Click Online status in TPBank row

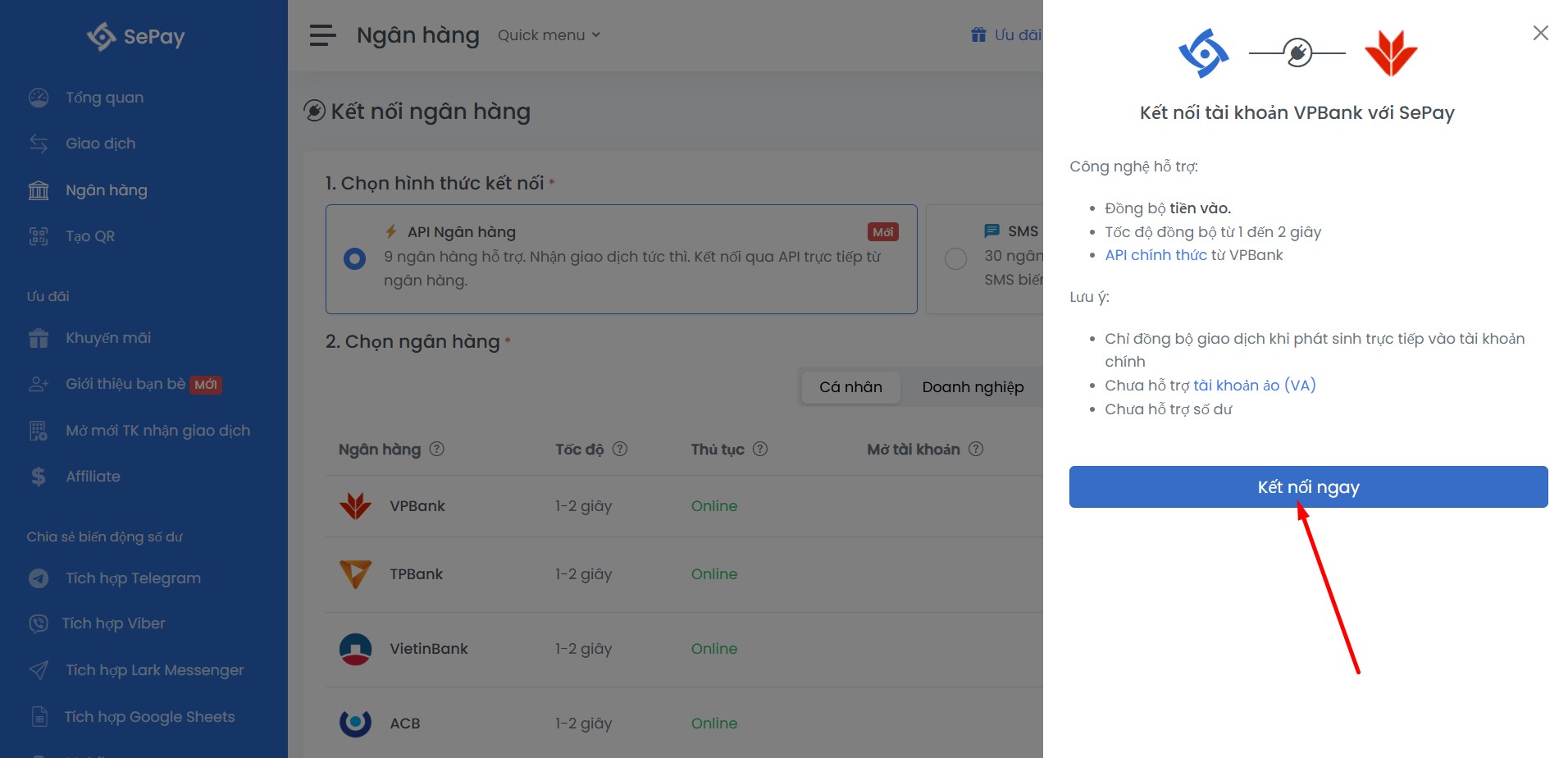pos(714,574)
